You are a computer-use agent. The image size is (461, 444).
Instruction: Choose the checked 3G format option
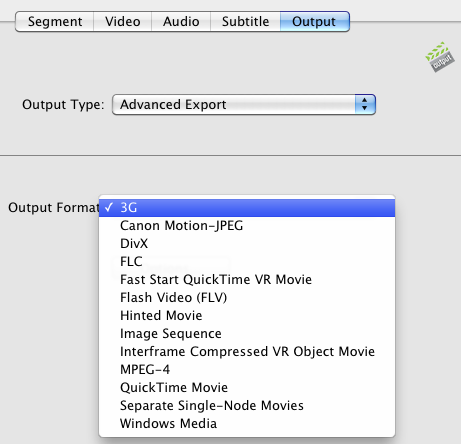click(247, 208)
